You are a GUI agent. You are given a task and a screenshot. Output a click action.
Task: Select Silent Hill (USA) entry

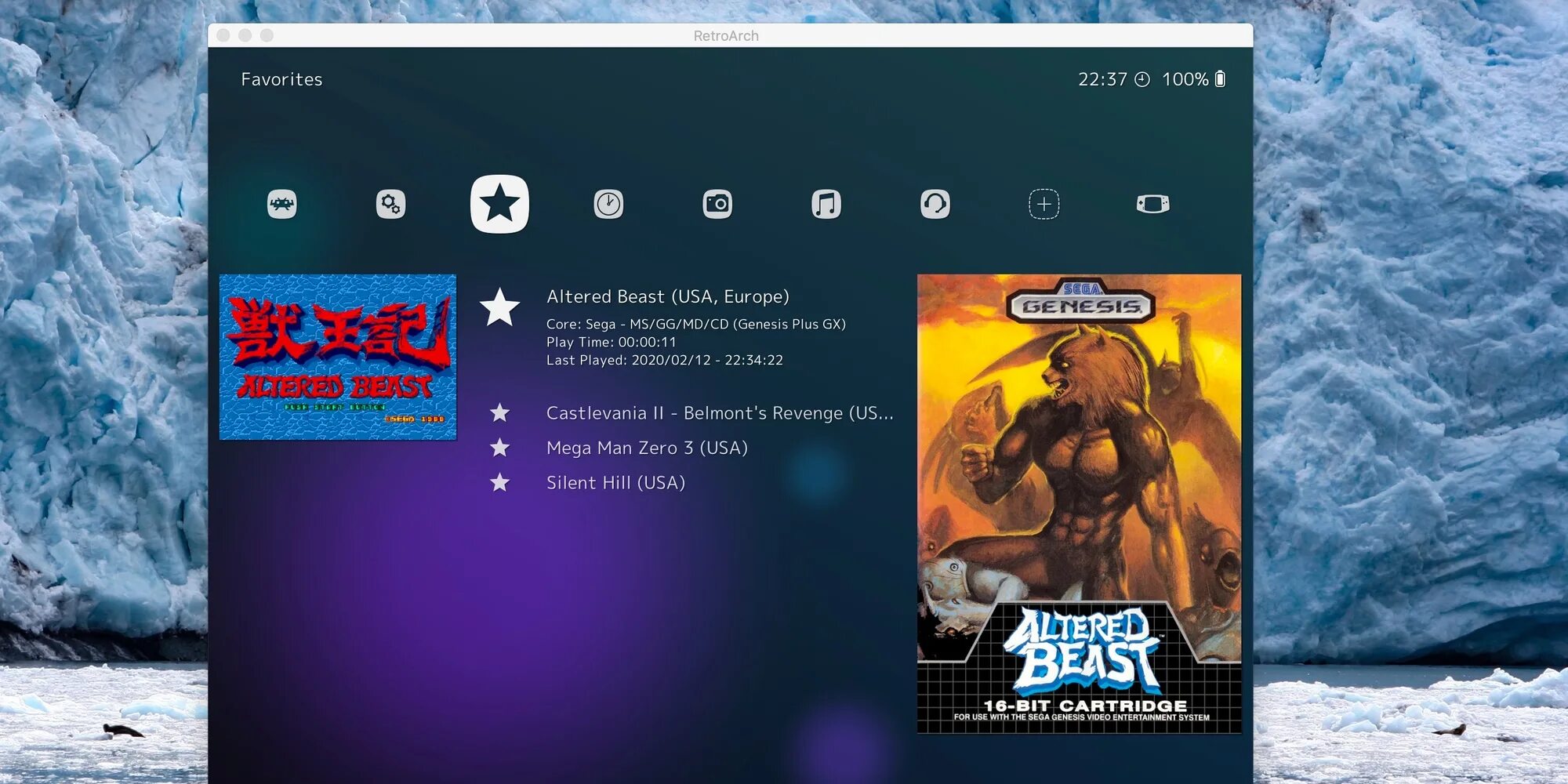615,483
